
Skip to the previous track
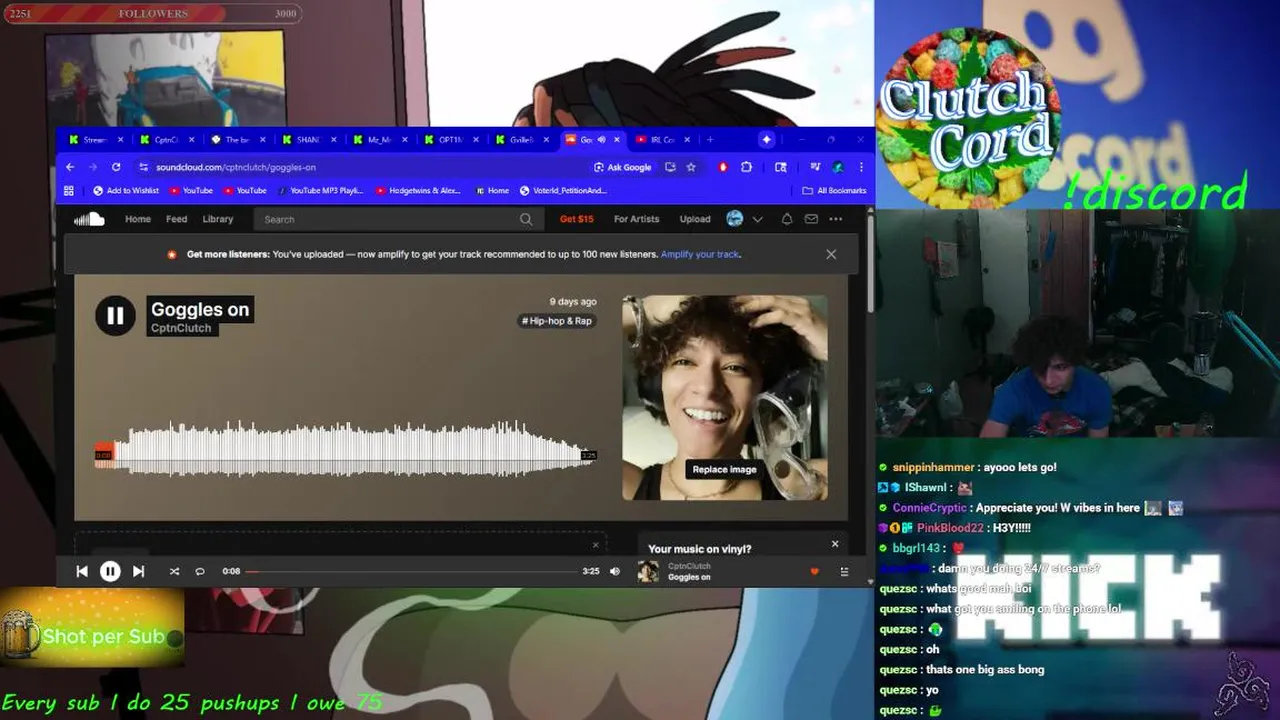pyautogui.click(x=82, y=571)
